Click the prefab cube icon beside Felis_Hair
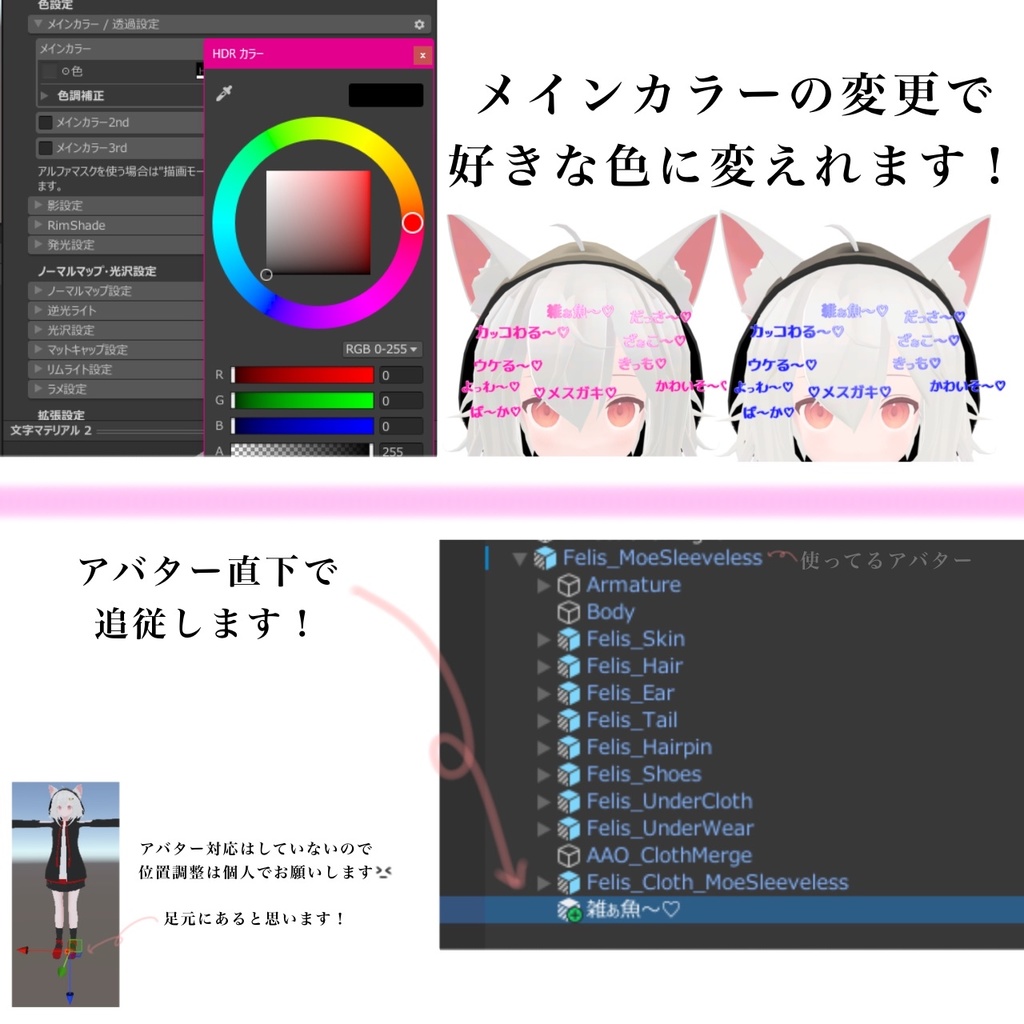 [570, 666]
